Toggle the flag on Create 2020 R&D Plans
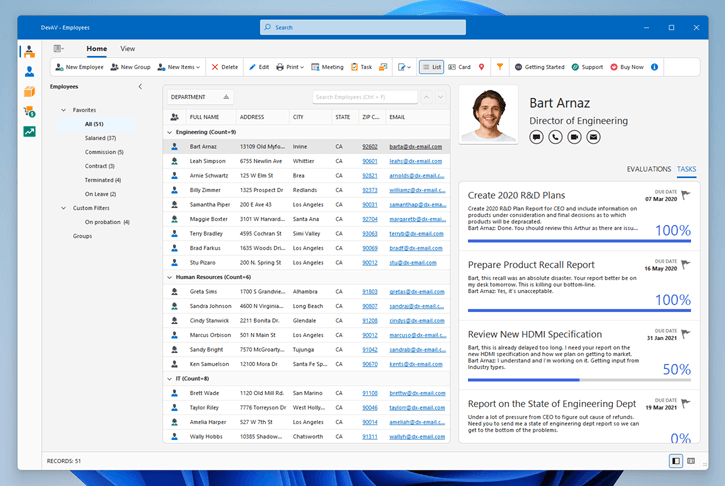The width and height of the screenshot is (725, 486). click(x=684, y=195)
